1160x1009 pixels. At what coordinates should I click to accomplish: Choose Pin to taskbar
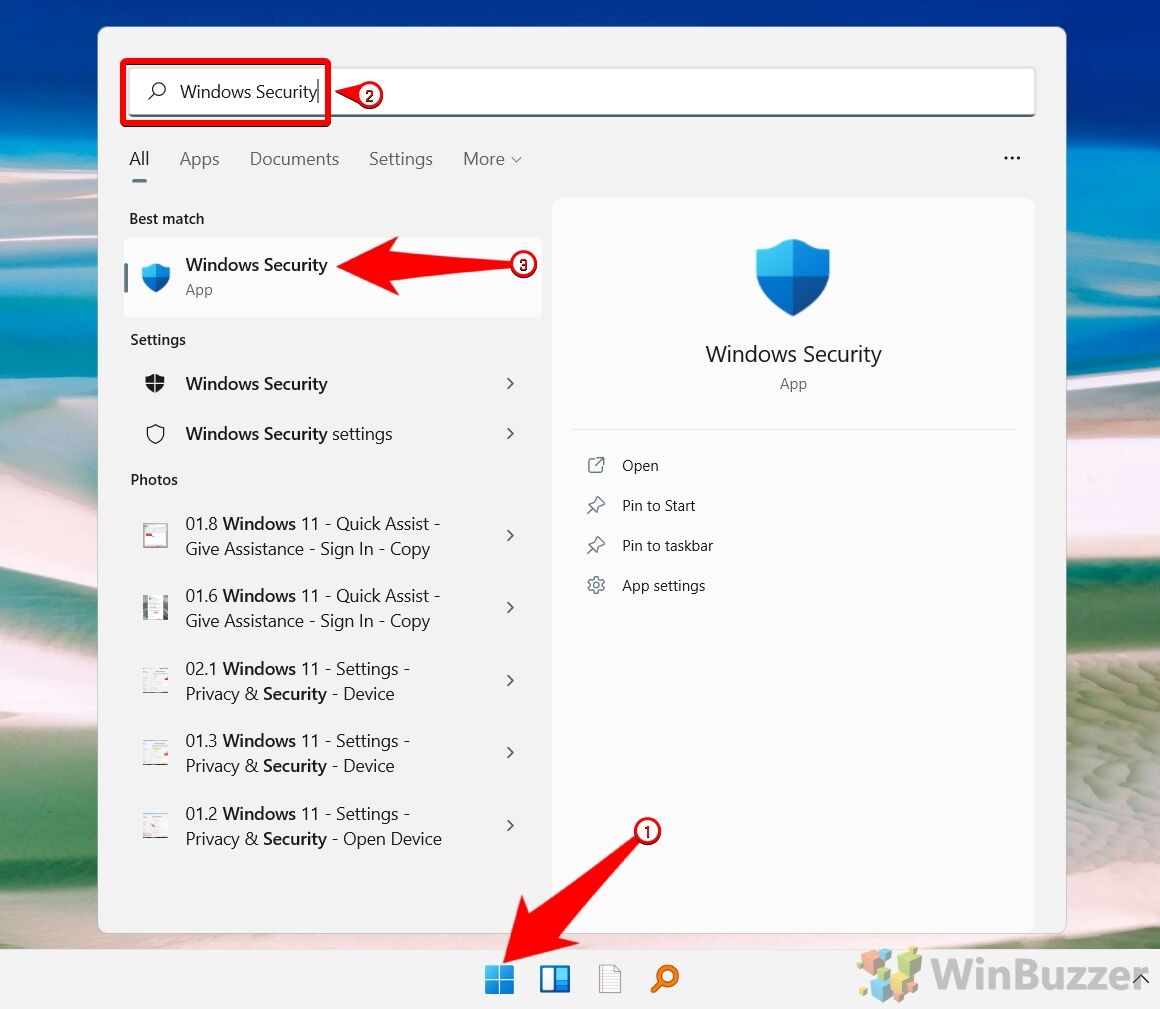667,546
